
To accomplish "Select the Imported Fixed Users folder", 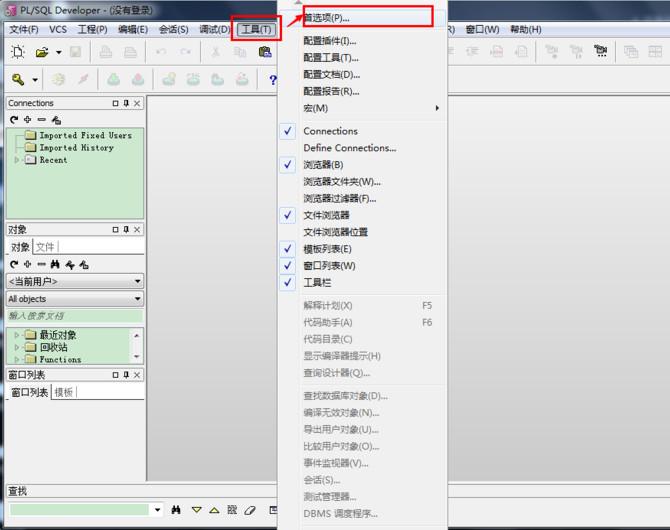I will pos(85,135).
